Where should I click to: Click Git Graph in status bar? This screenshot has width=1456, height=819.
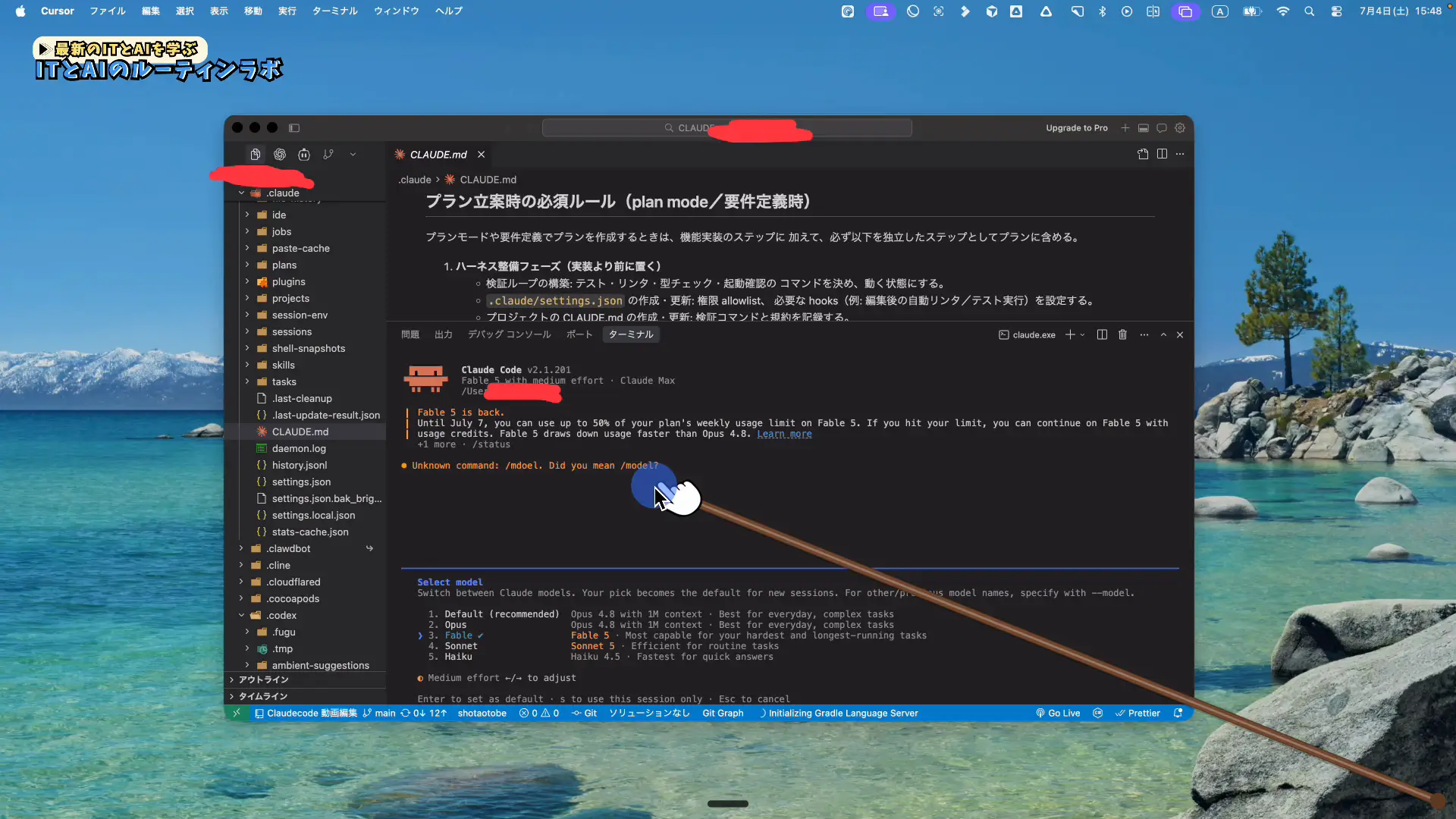[723, 713]
